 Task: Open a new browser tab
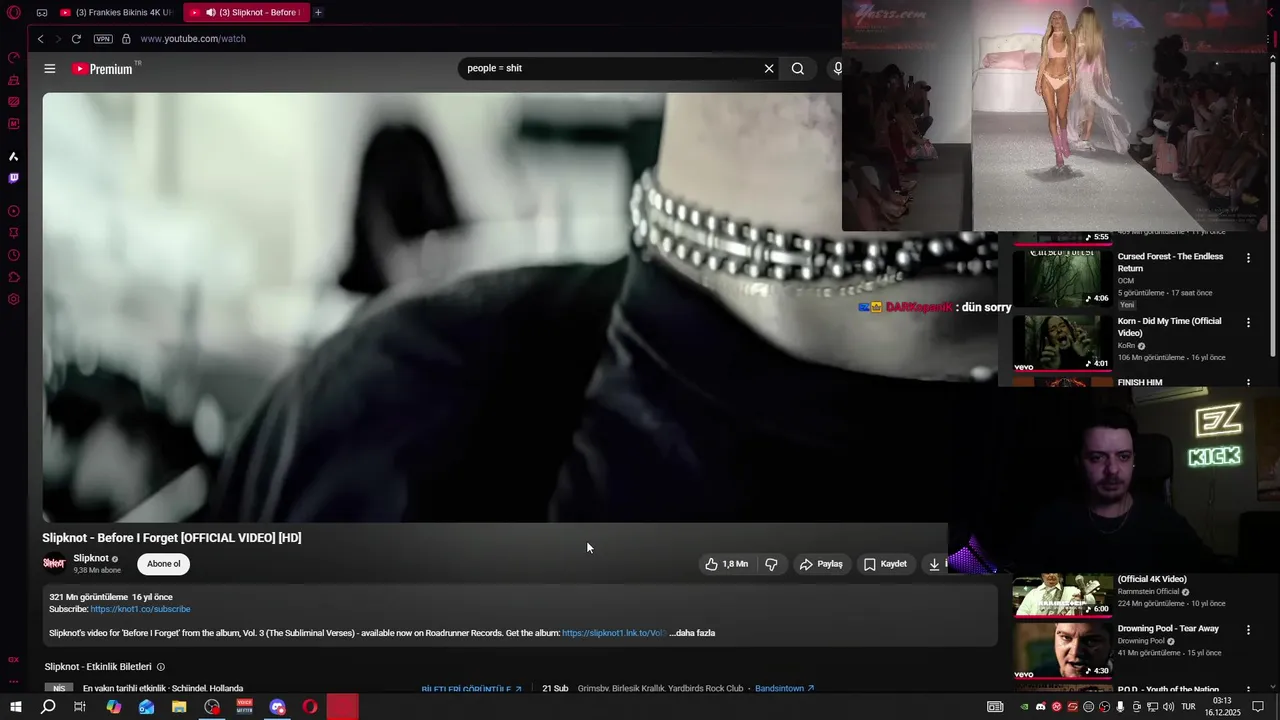pyautogui.click(x=318, y=12)
